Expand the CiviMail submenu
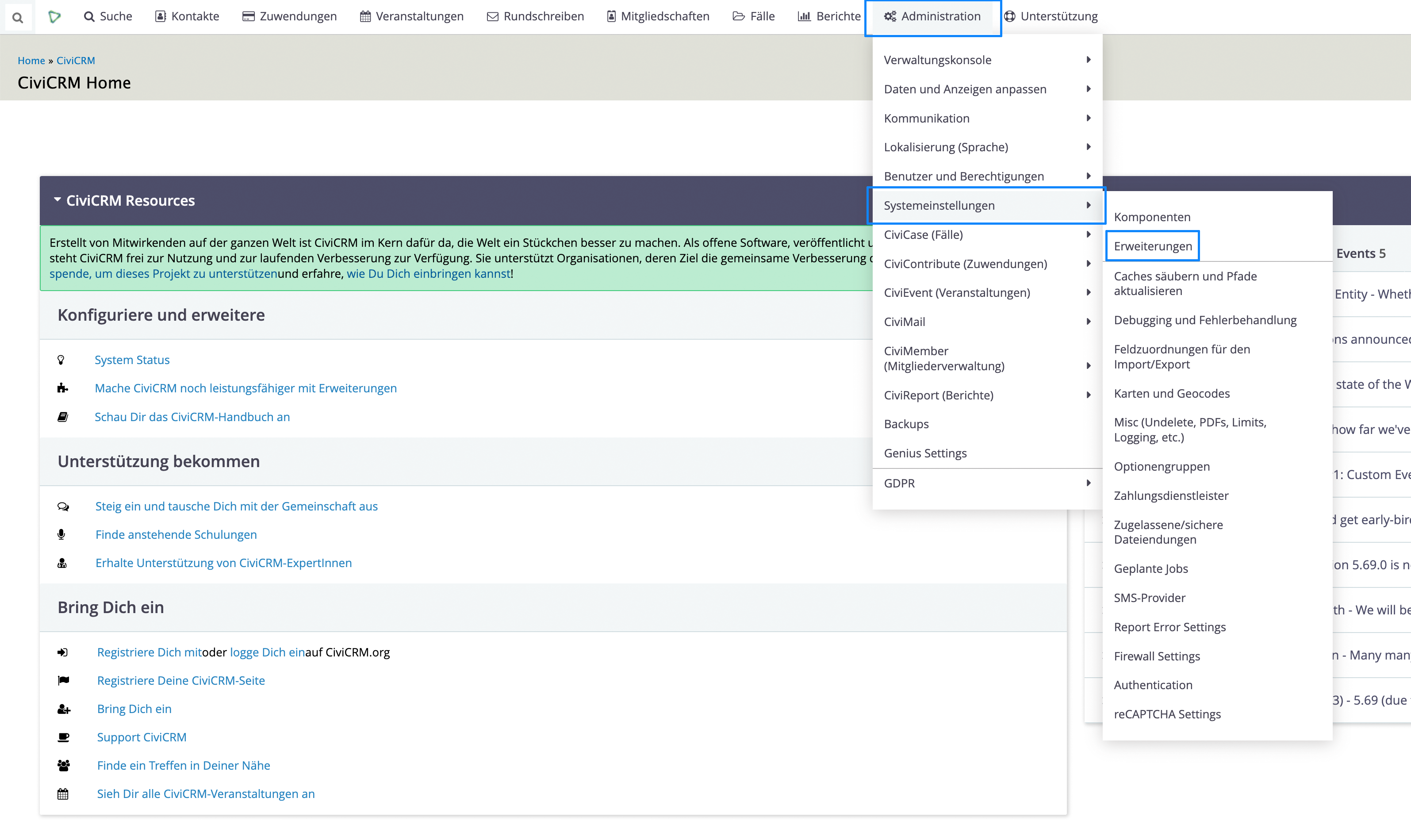1411x840 pixels. coord(987,322)
